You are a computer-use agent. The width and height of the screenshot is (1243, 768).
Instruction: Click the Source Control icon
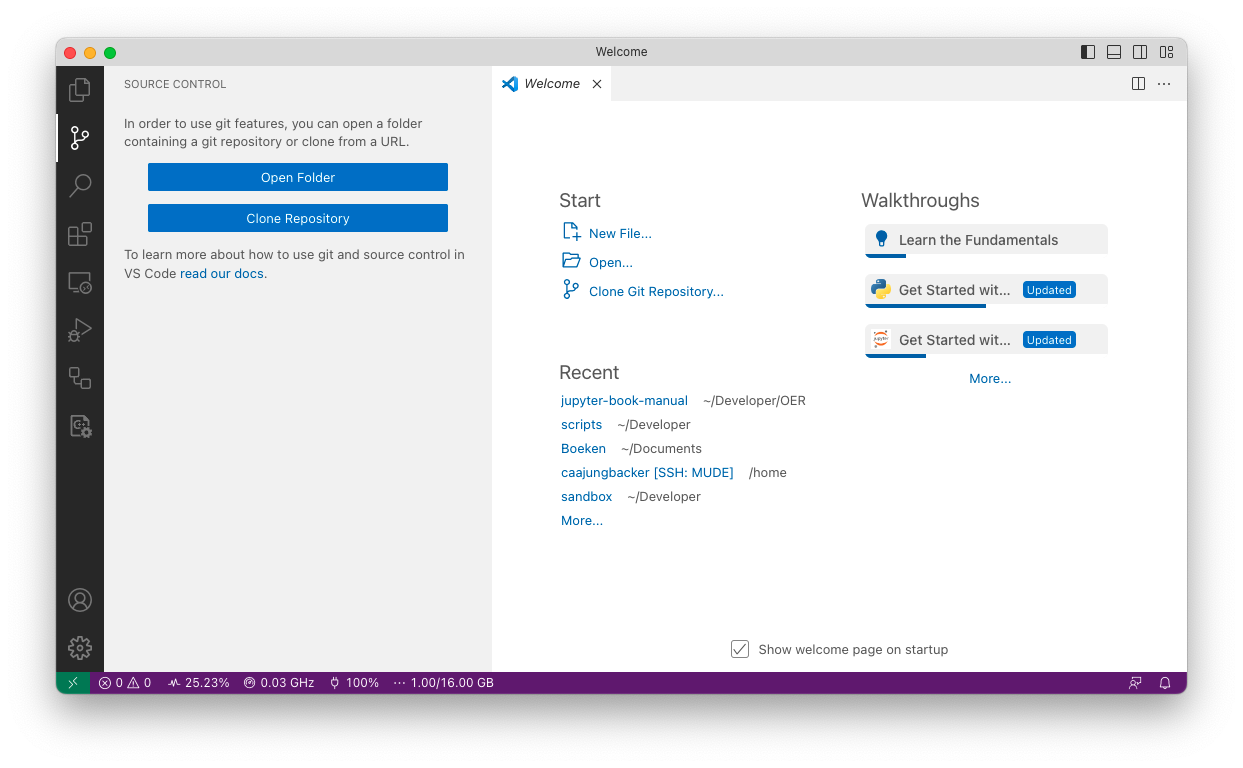[79, 138]
